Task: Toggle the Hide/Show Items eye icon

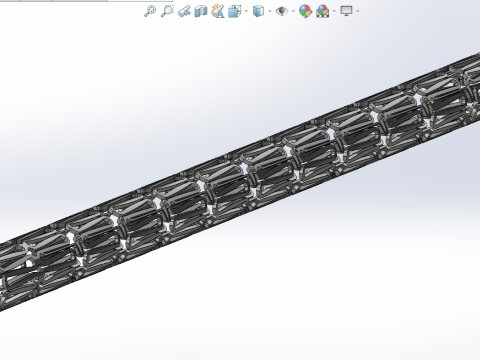Action: [x=282, y=11]
